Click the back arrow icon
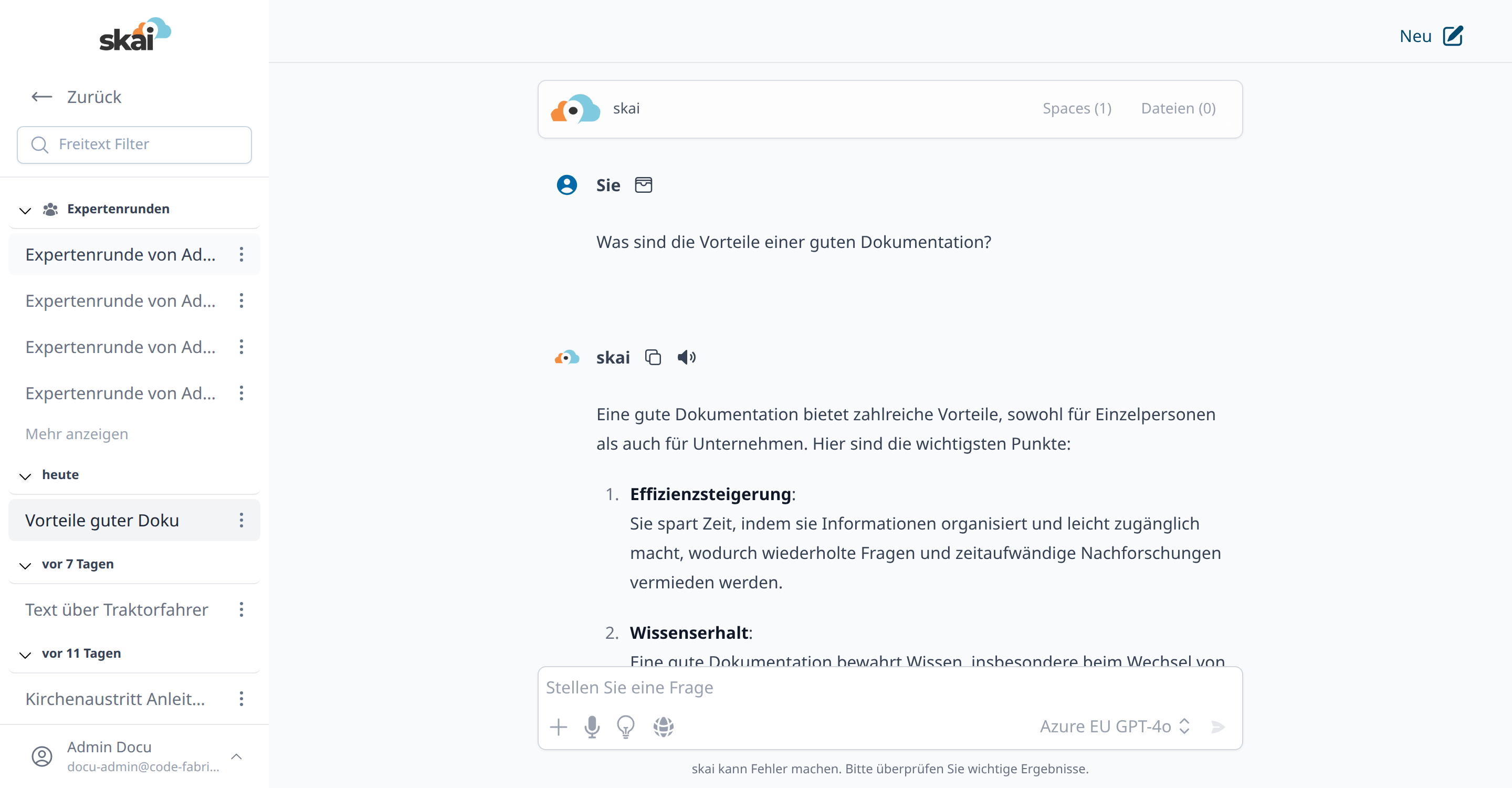This screenshot has height=788, width=1512. coord(41,97)
